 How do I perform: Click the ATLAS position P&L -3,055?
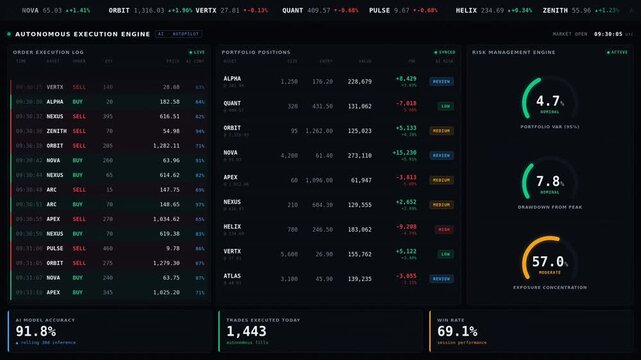pos(406,276)
